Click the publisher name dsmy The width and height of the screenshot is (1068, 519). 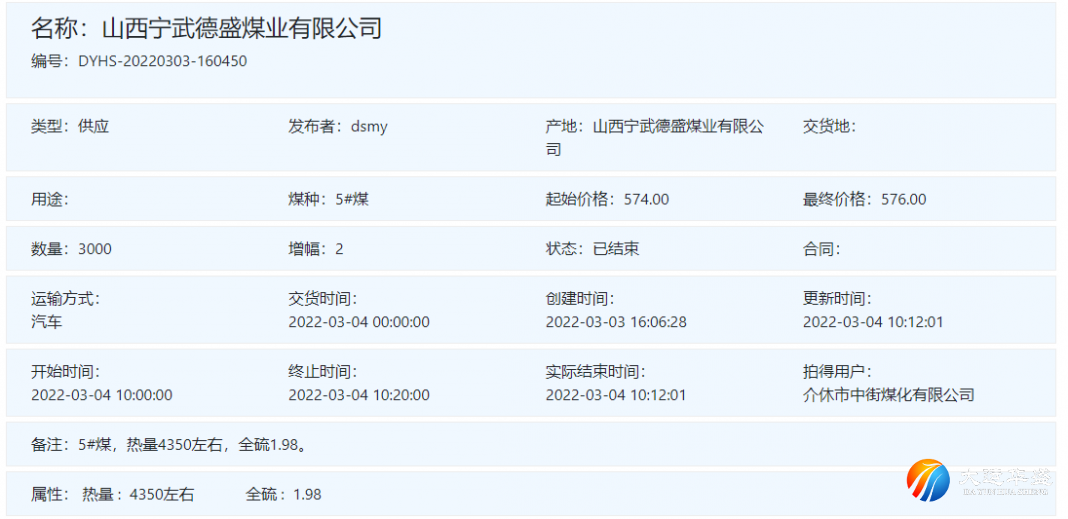372,127
